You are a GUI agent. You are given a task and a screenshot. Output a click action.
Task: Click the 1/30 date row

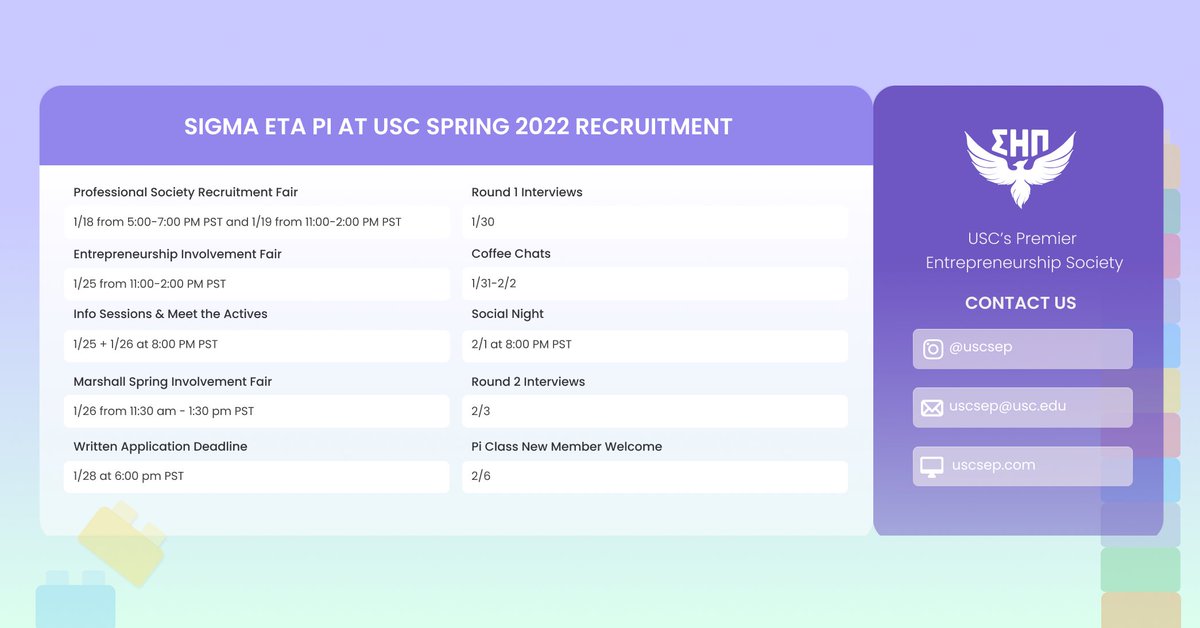coord(655,222)
